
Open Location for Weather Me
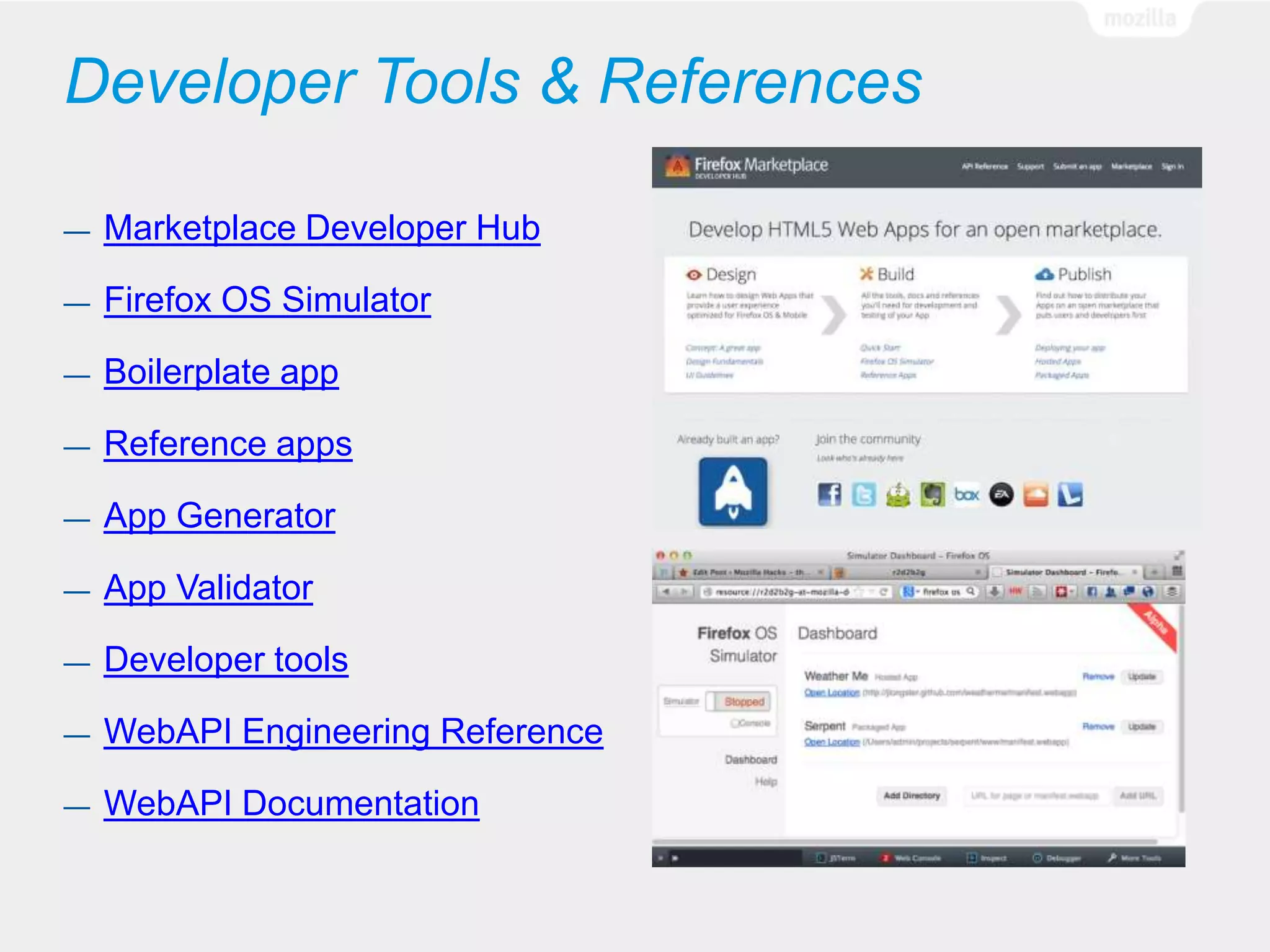click(x=832, y=692)
